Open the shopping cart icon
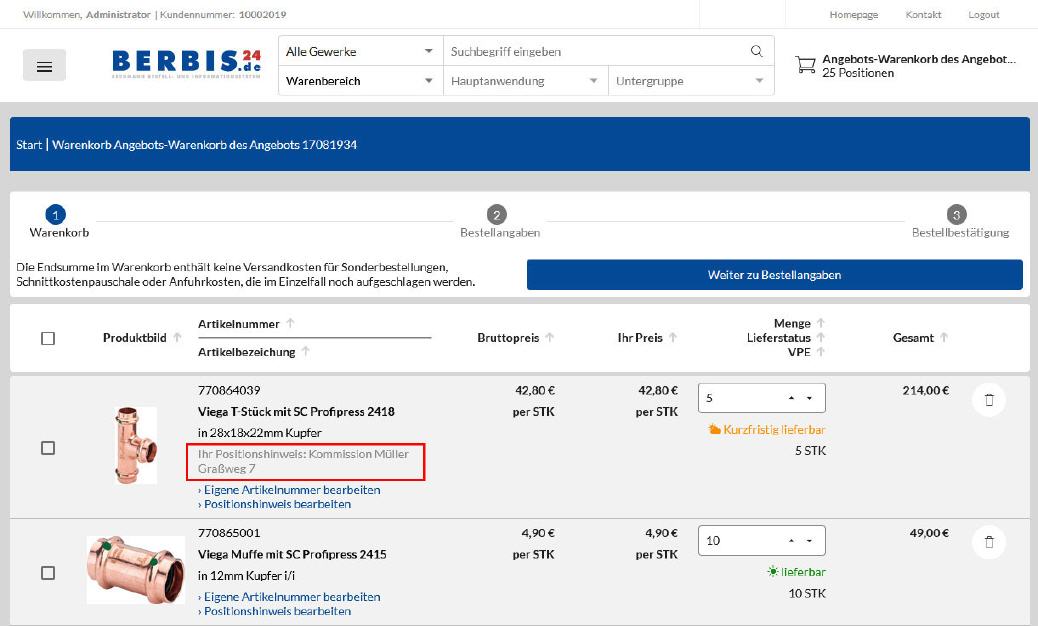Viewport: 1038px width, 626px height. [805, 65]
